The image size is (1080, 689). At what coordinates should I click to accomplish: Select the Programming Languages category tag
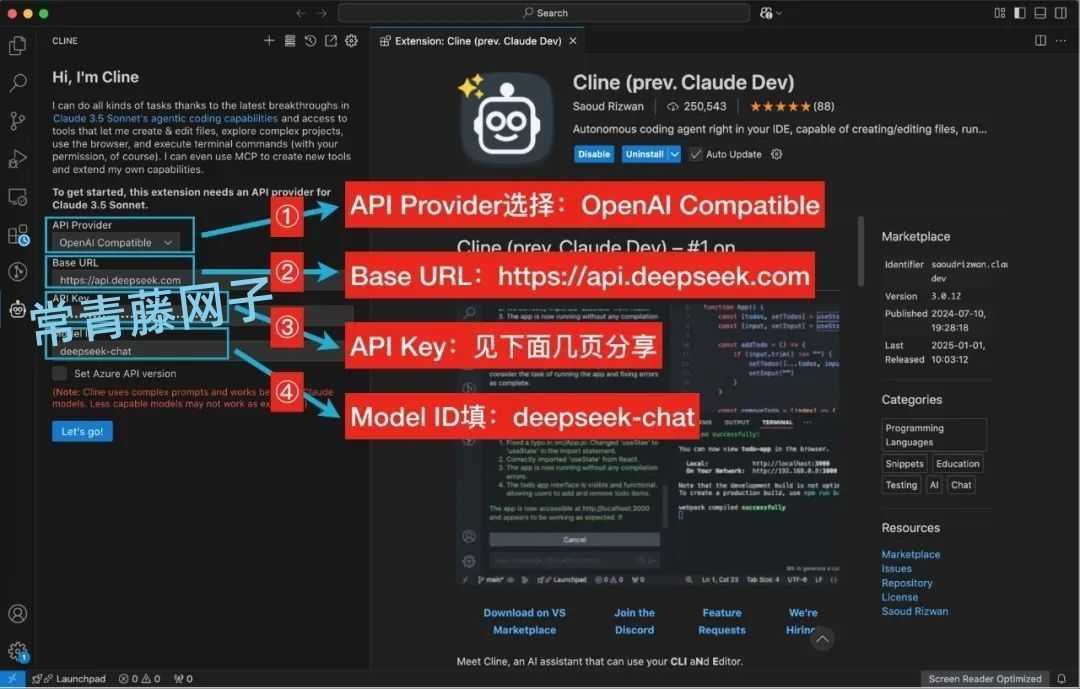tap(934, 435)
